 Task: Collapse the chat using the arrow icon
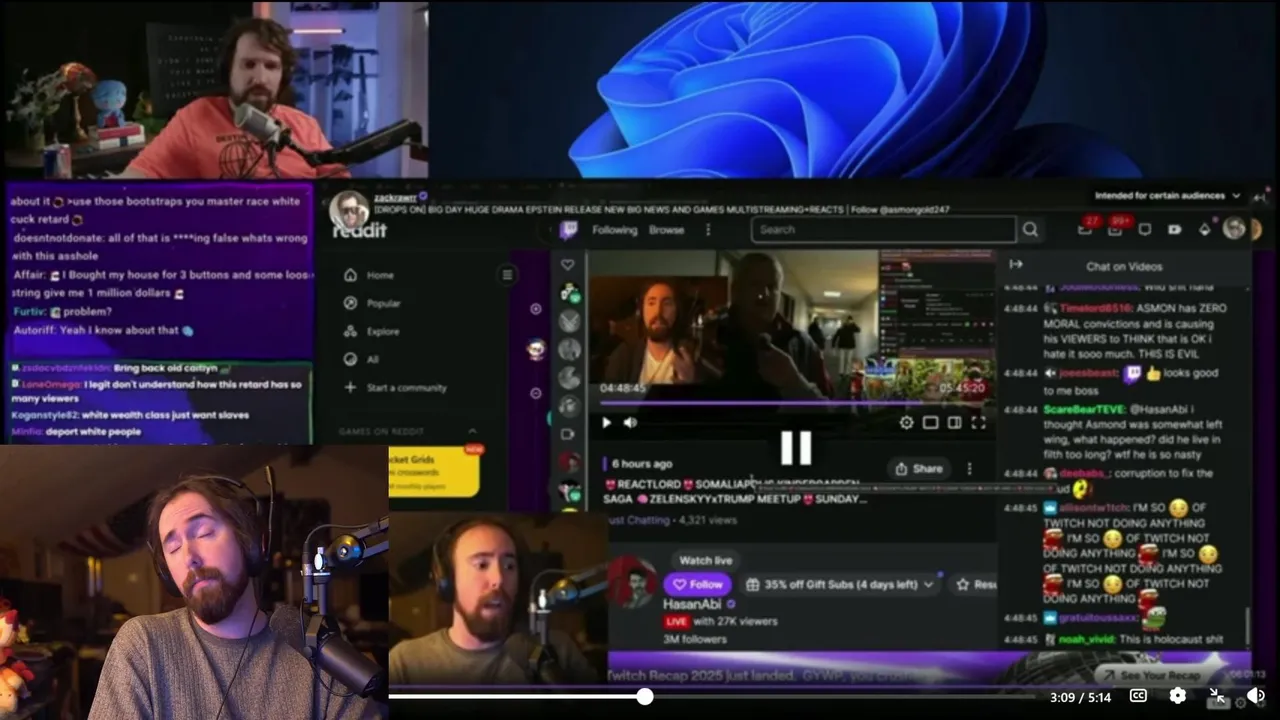point(1016,265)
